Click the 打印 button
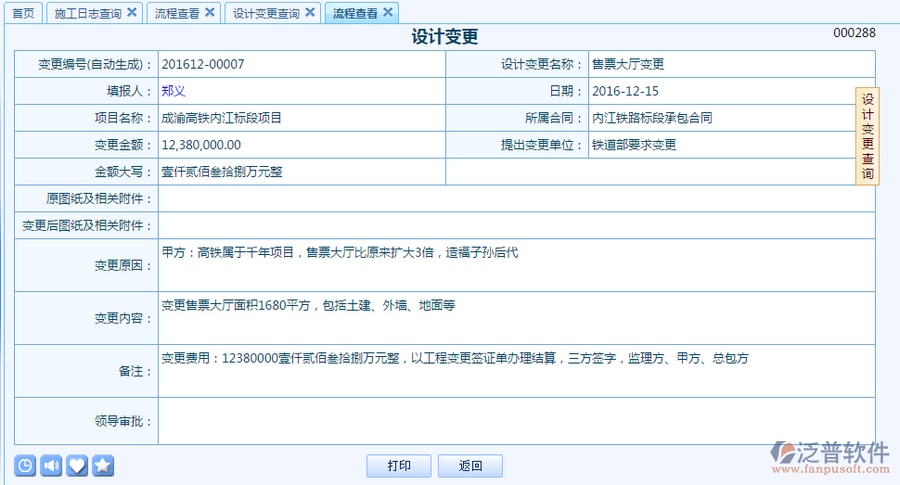 [x=399, y=465]
